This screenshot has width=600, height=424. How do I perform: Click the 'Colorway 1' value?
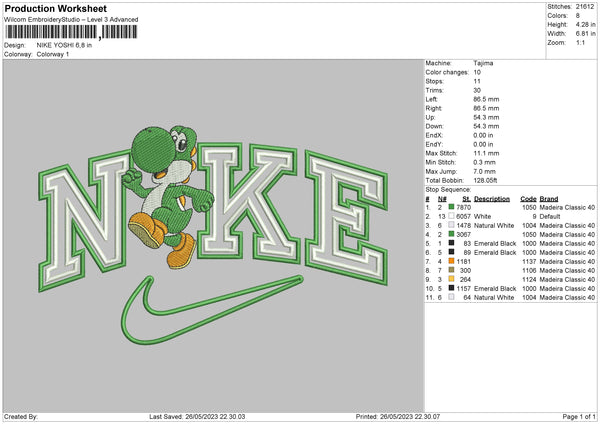pyautogui.click(x=53, y=54)
